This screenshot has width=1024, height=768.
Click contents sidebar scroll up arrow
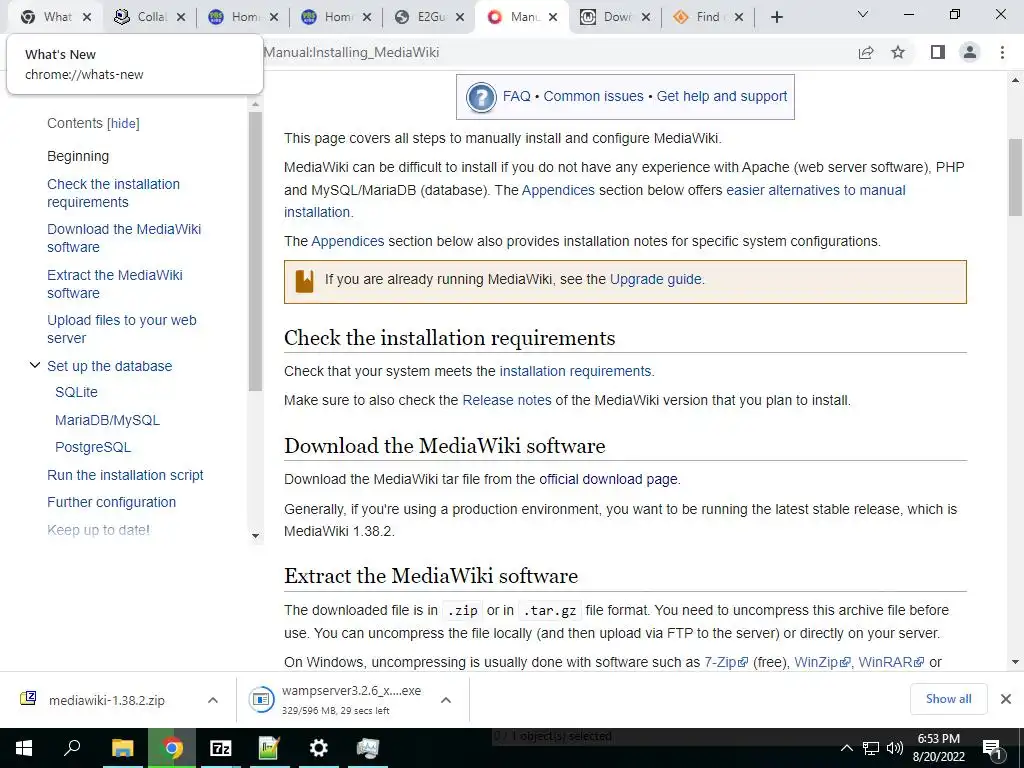[x=255, y=104]
